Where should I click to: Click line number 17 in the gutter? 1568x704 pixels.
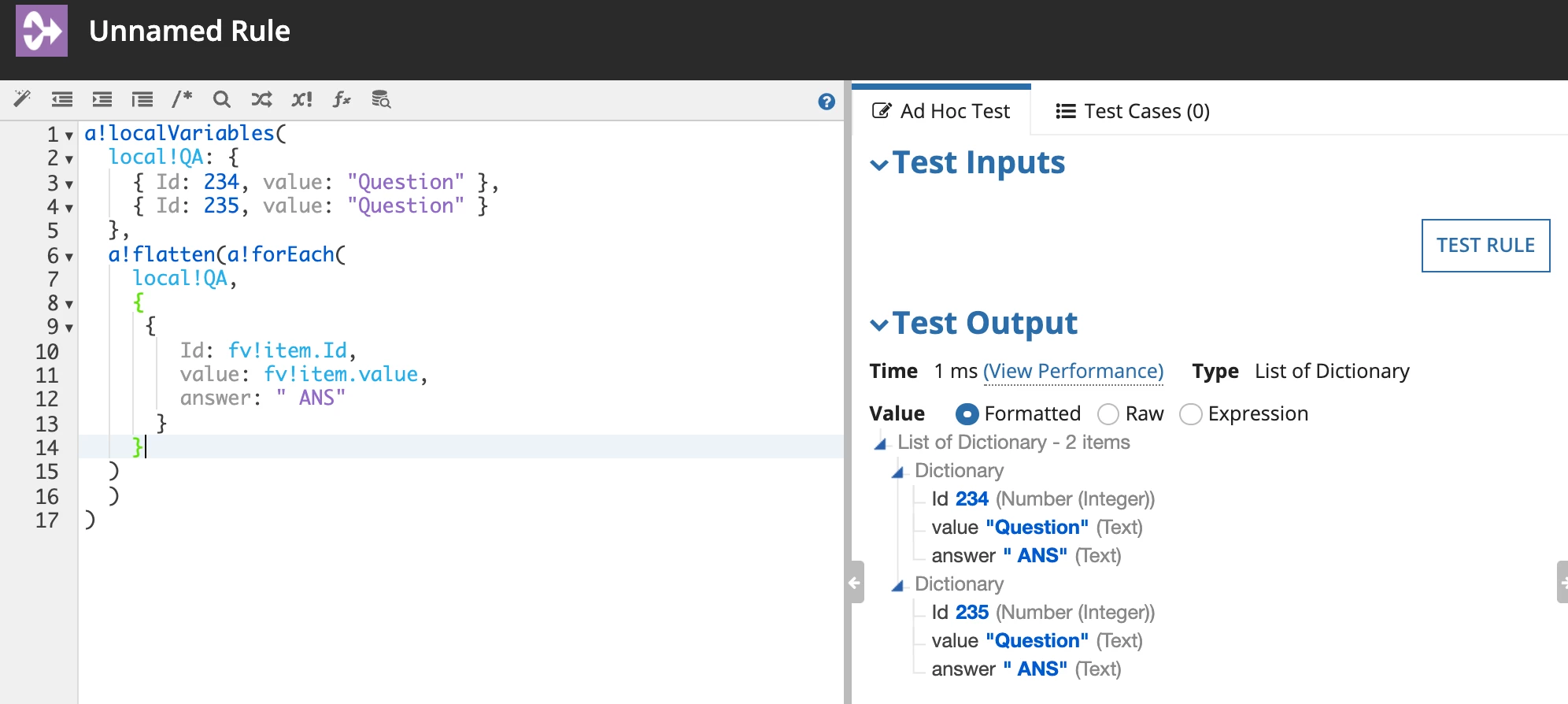47,521
